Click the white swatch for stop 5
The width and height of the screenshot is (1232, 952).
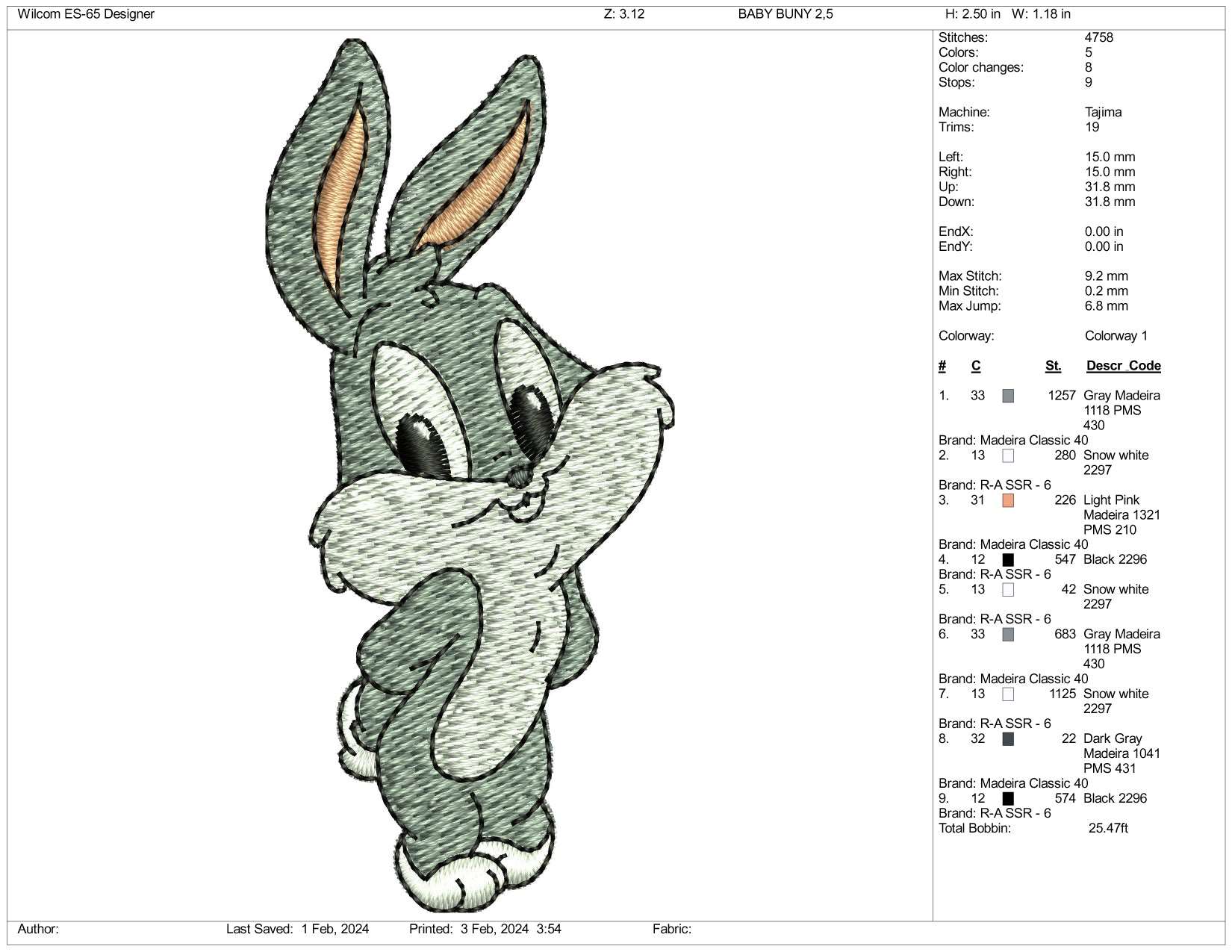click(x=1008, y=590)
